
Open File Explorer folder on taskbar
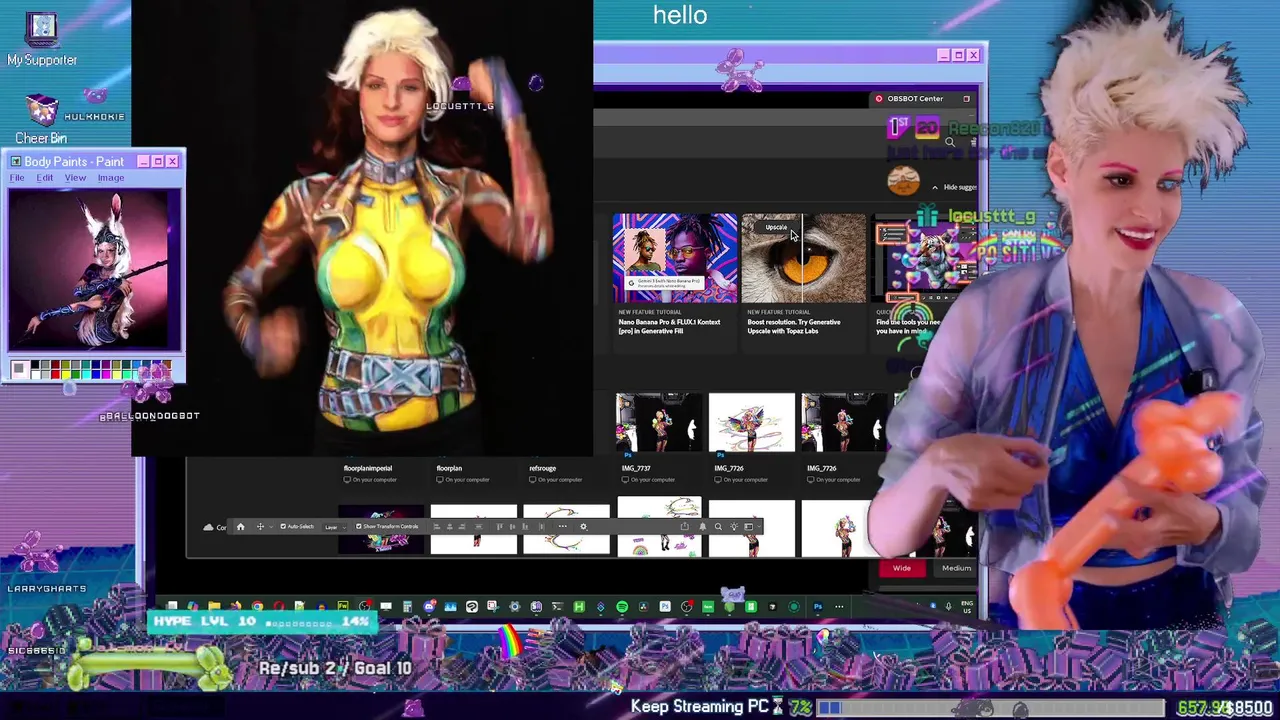coord(214,606)
